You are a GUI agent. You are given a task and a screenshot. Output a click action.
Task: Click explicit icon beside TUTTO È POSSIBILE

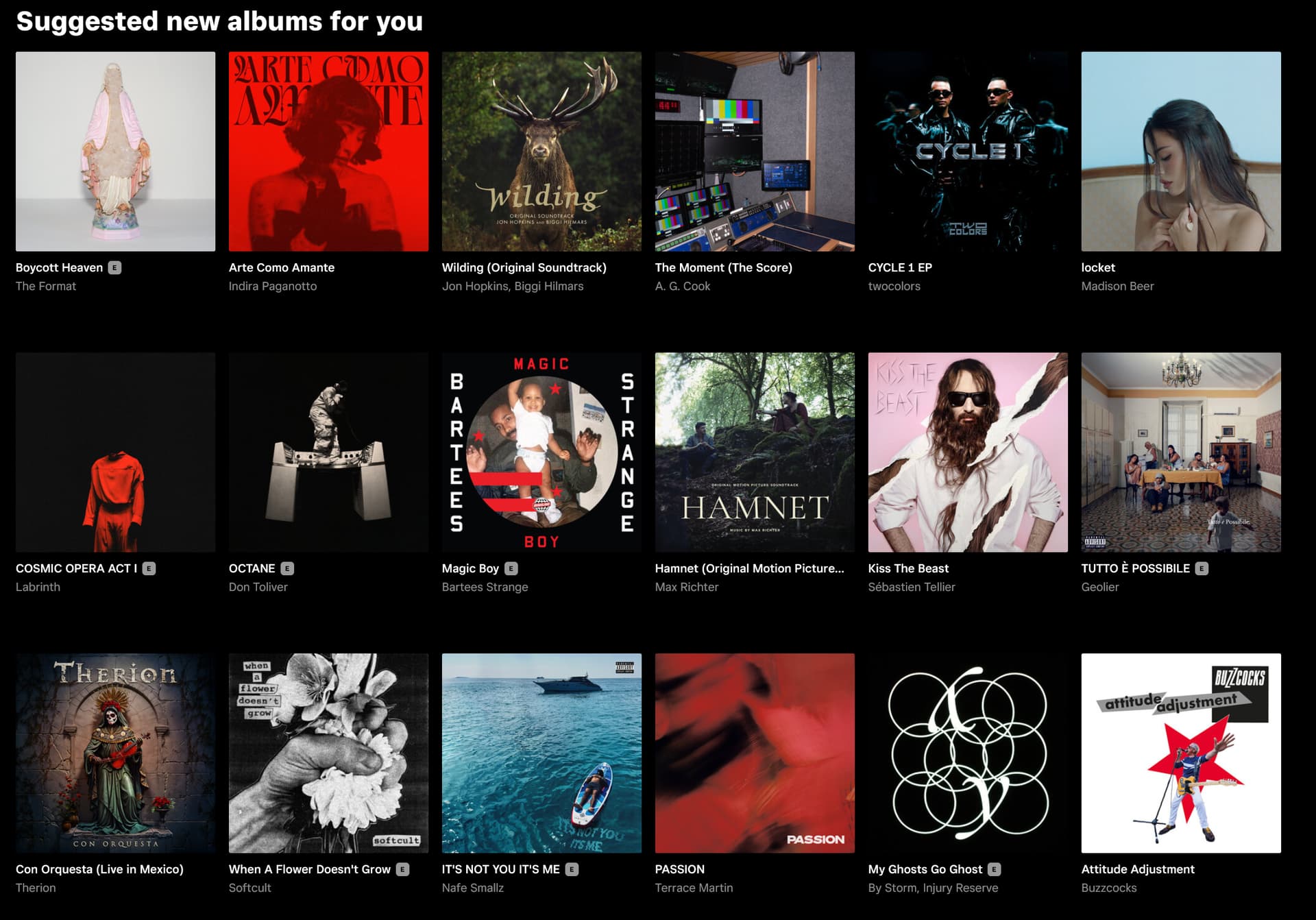pyautogui.click(x=1202, y=568)
